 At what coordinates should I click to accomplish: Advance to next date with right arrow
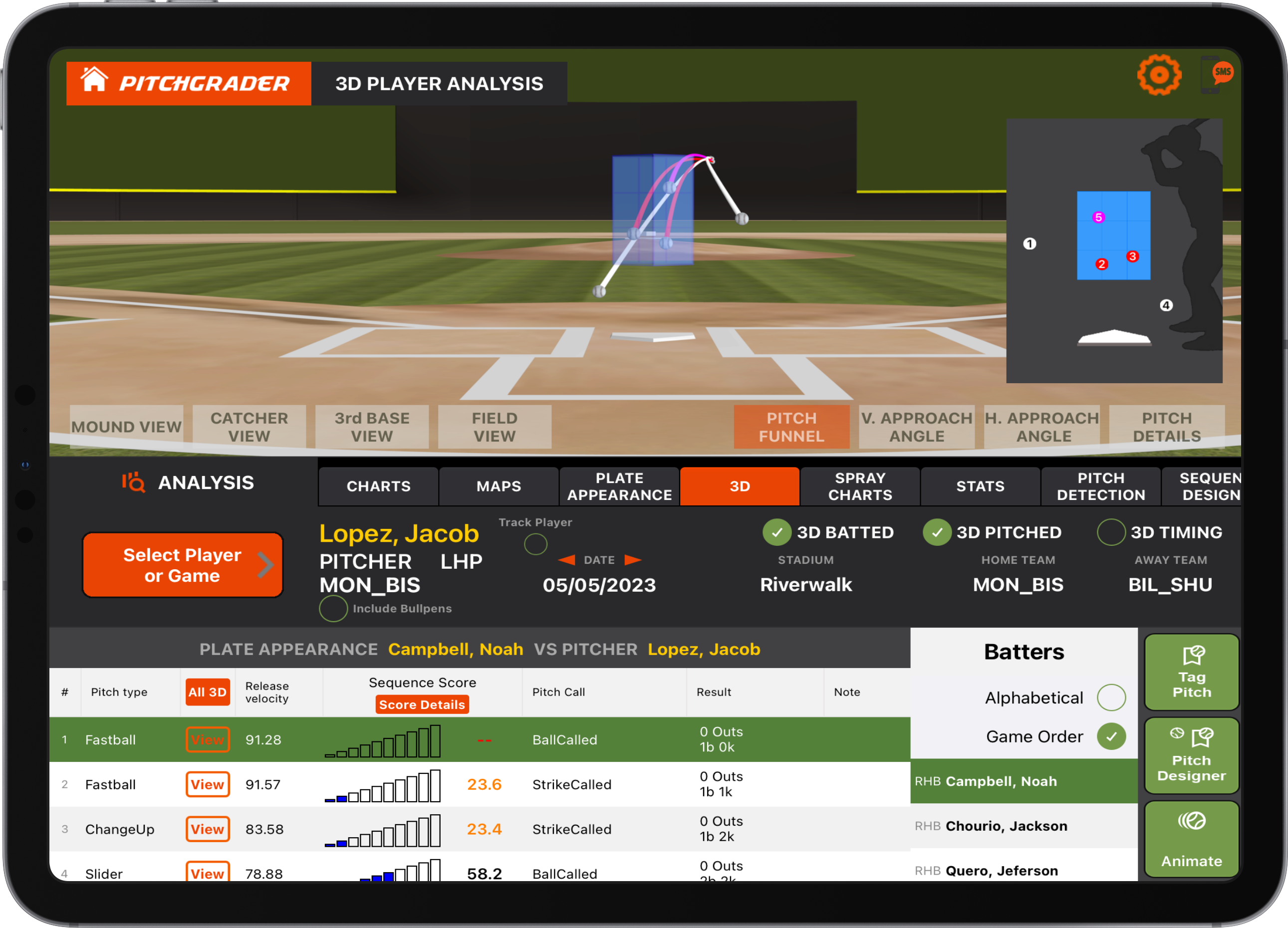tap(634, 560)
